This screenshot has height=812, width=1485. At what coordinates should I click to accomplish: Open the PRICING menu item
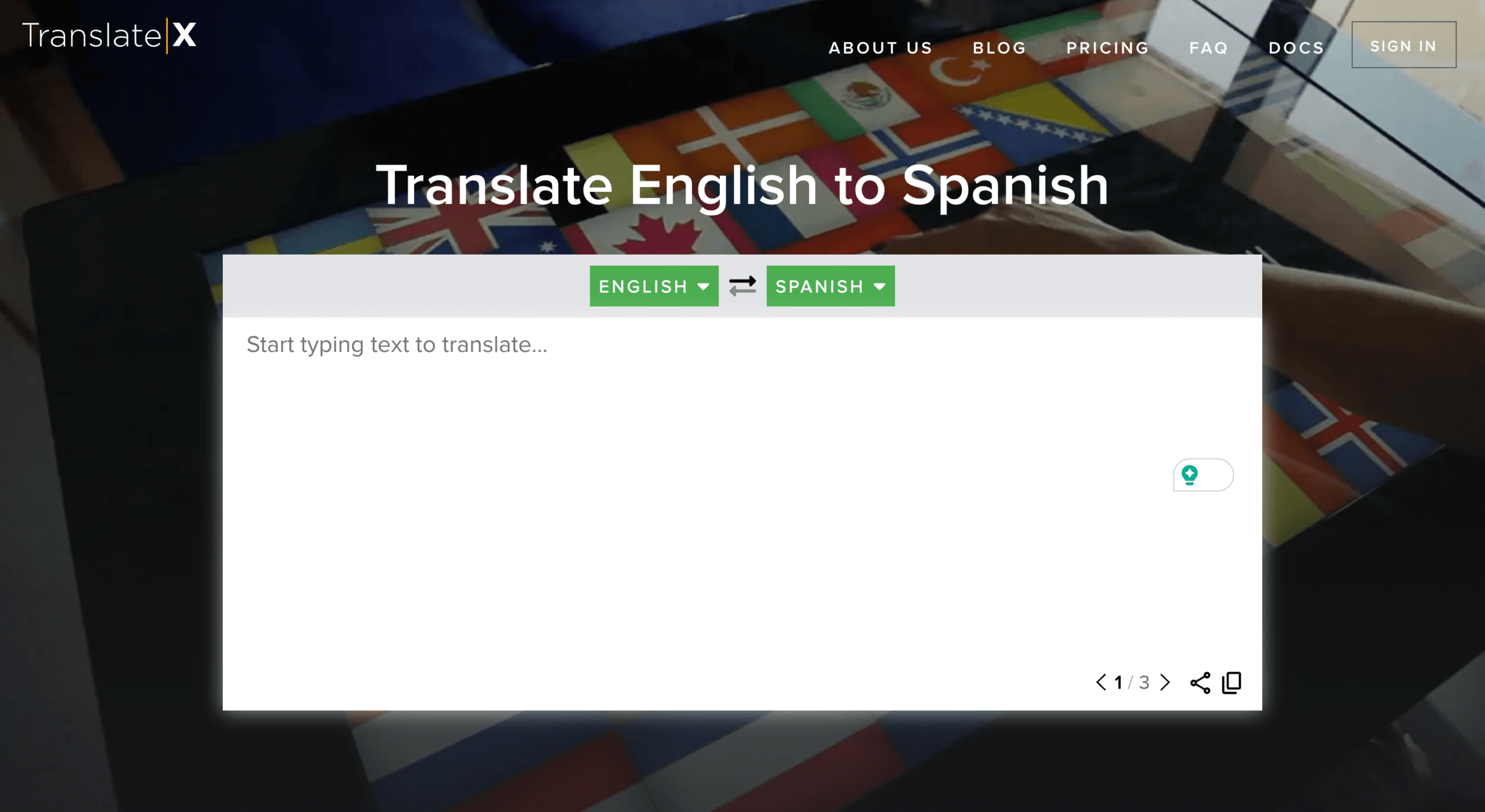tap(1107, 48)
